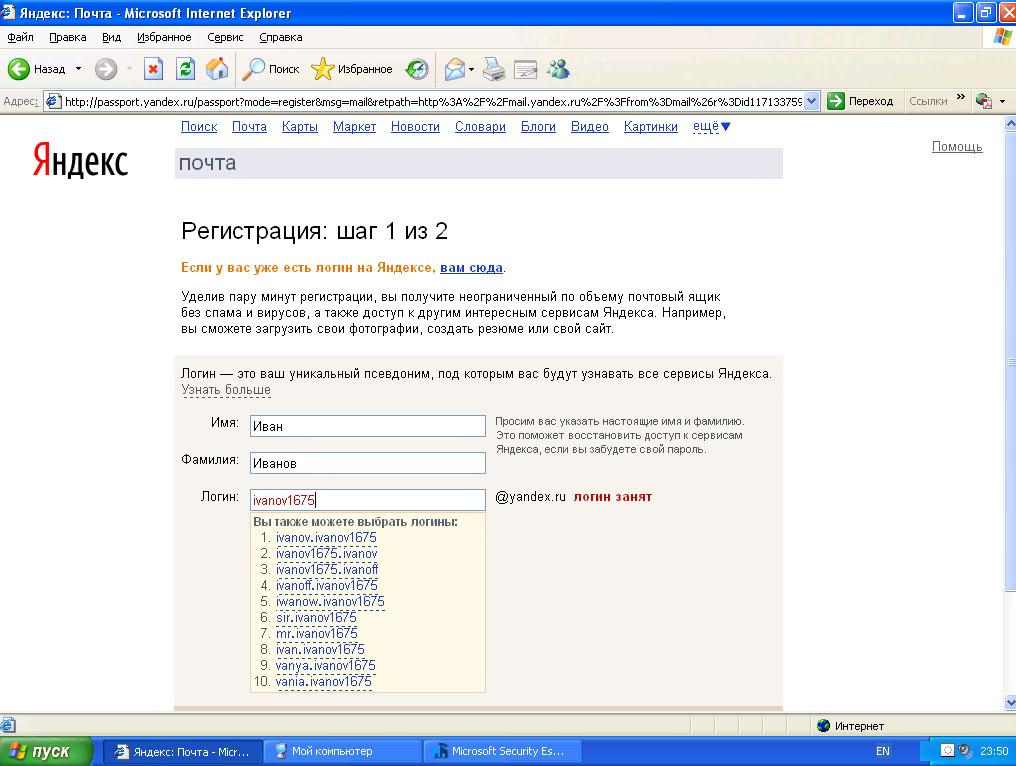Click the Имя input field containing Иван
The image size is (1016, 766).
coord(367,426)
